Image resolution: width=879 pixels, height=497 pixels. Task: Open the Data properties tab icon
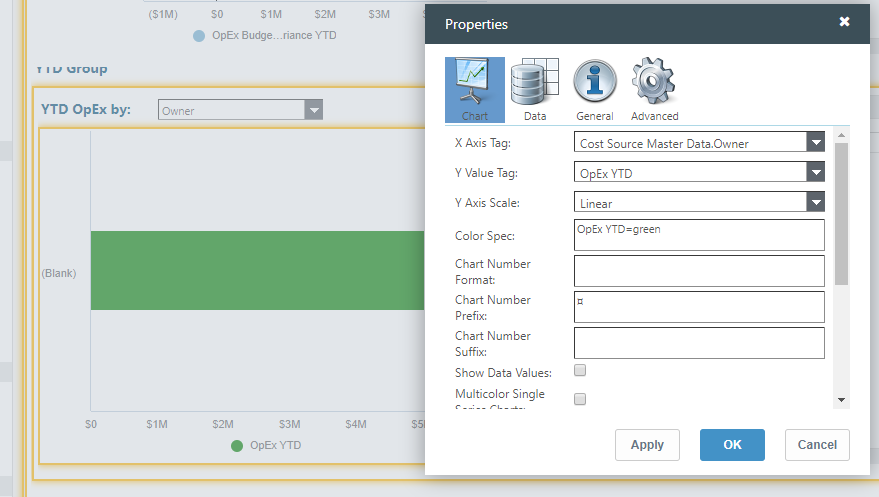point(534,90)
